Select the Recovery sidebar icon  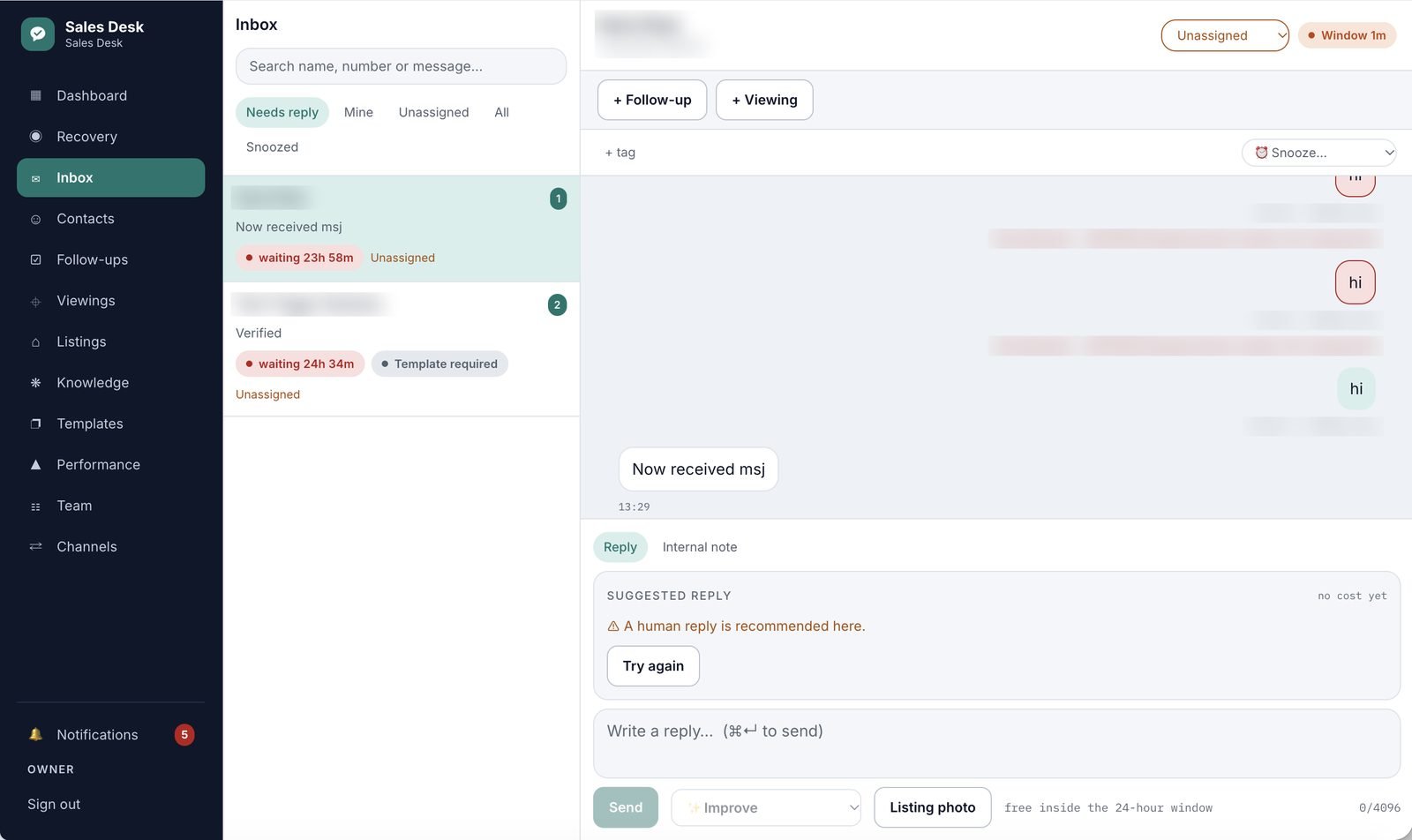[35, 137]
